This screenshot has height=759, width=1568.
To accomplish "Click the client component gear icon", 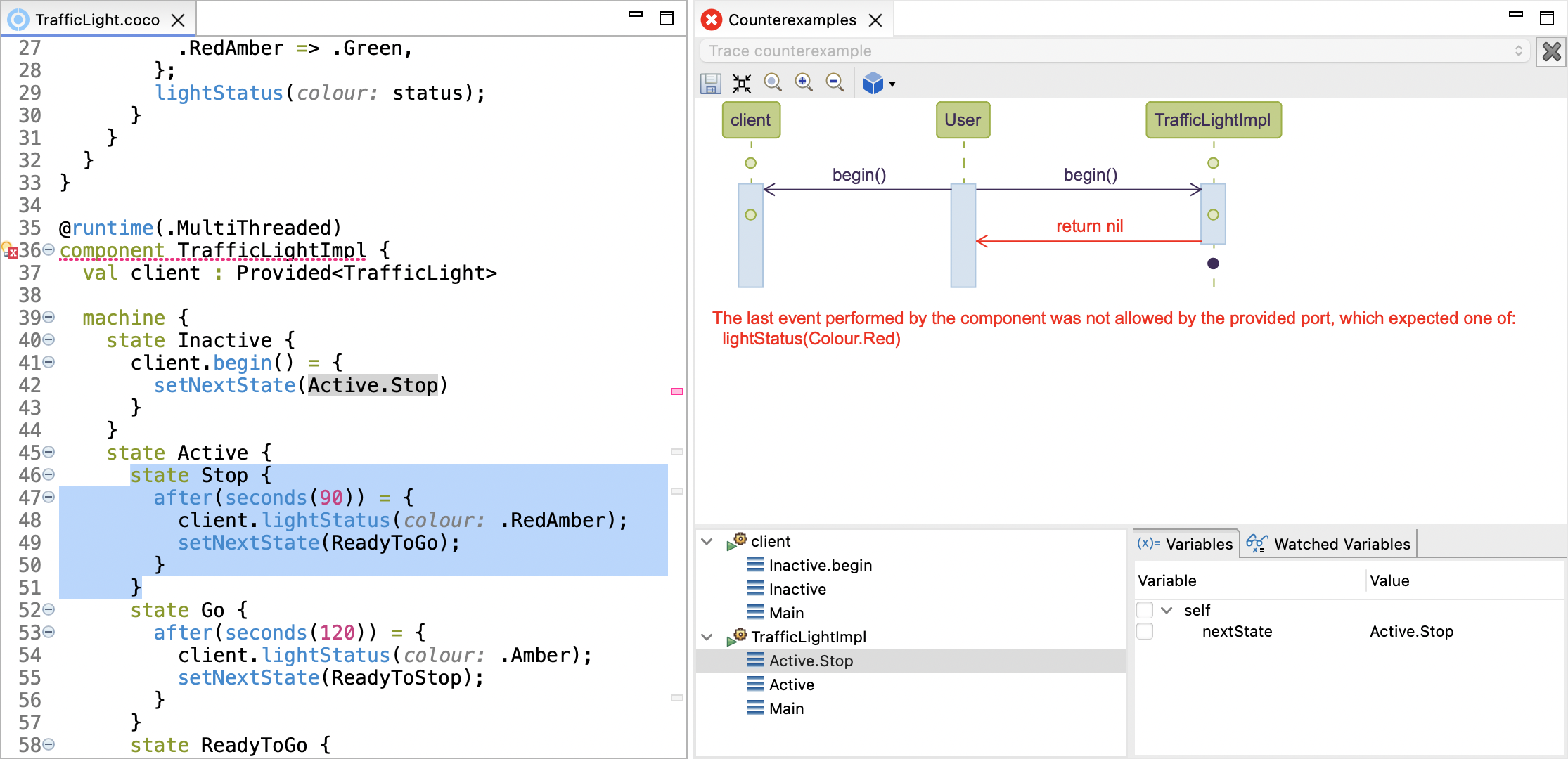I will coord(737,541).
